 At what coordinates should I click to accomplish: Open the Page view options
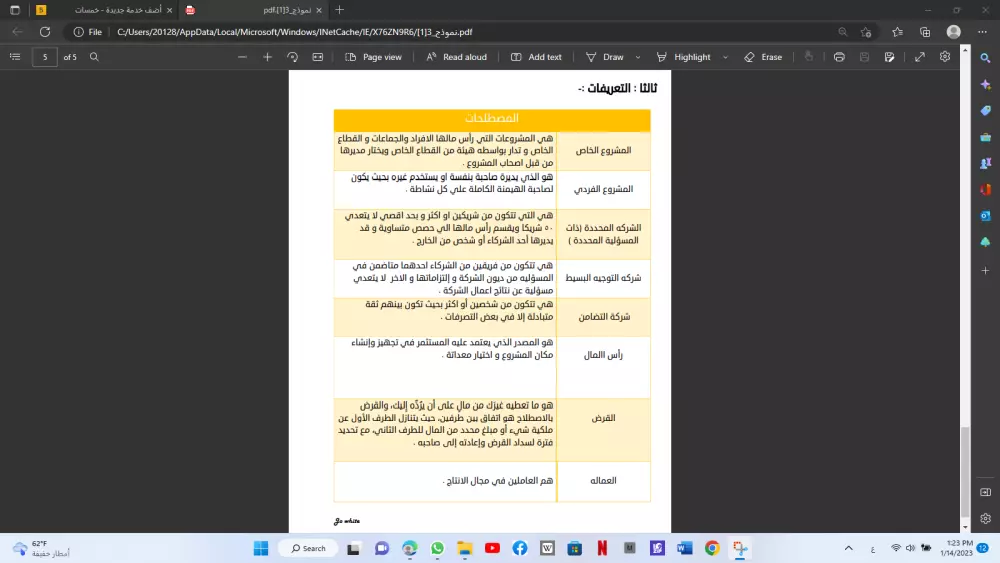point(373,57)
